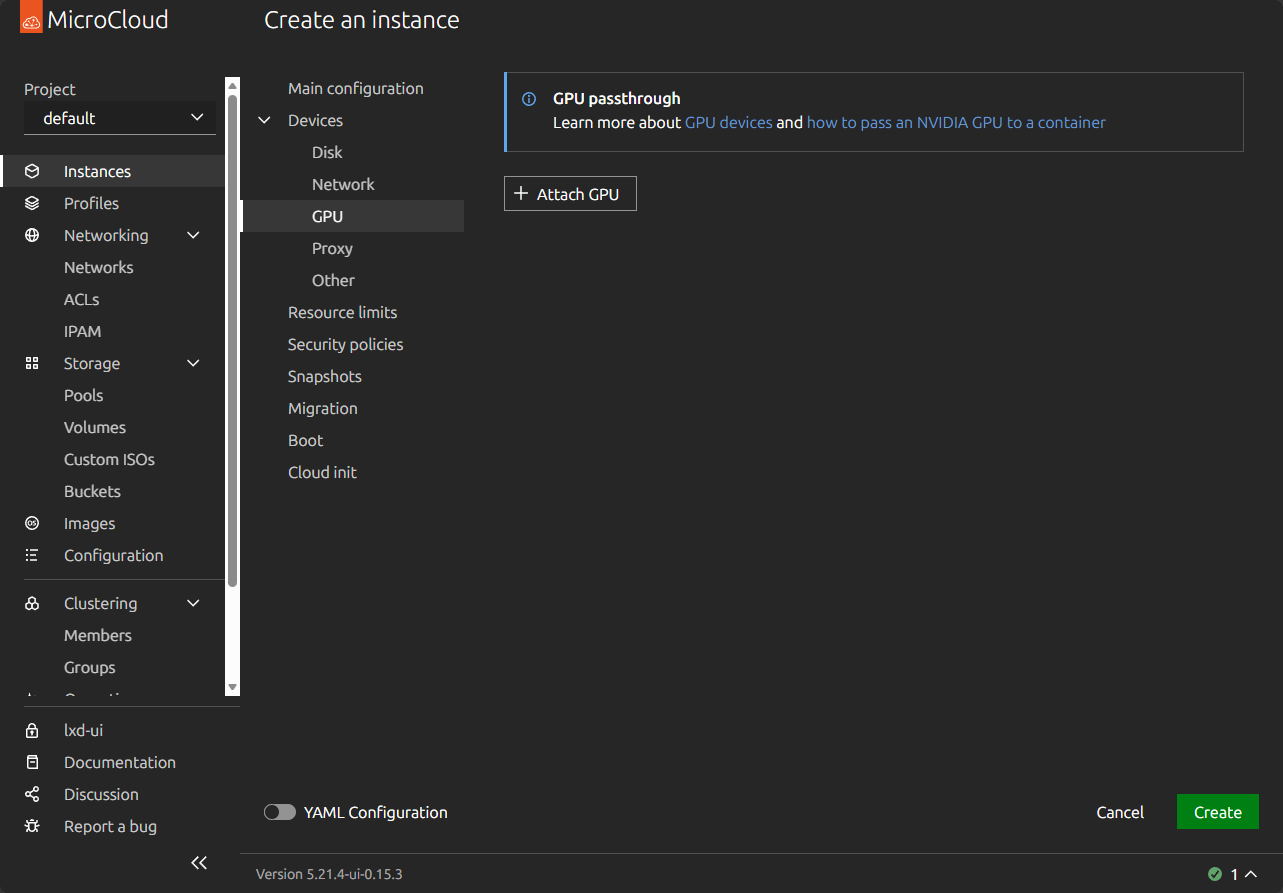Viewport: 1283px width, 893px height.
Task: Click version text 5.21.4-ui-0.15.3
Action: (x=329, y=874)
